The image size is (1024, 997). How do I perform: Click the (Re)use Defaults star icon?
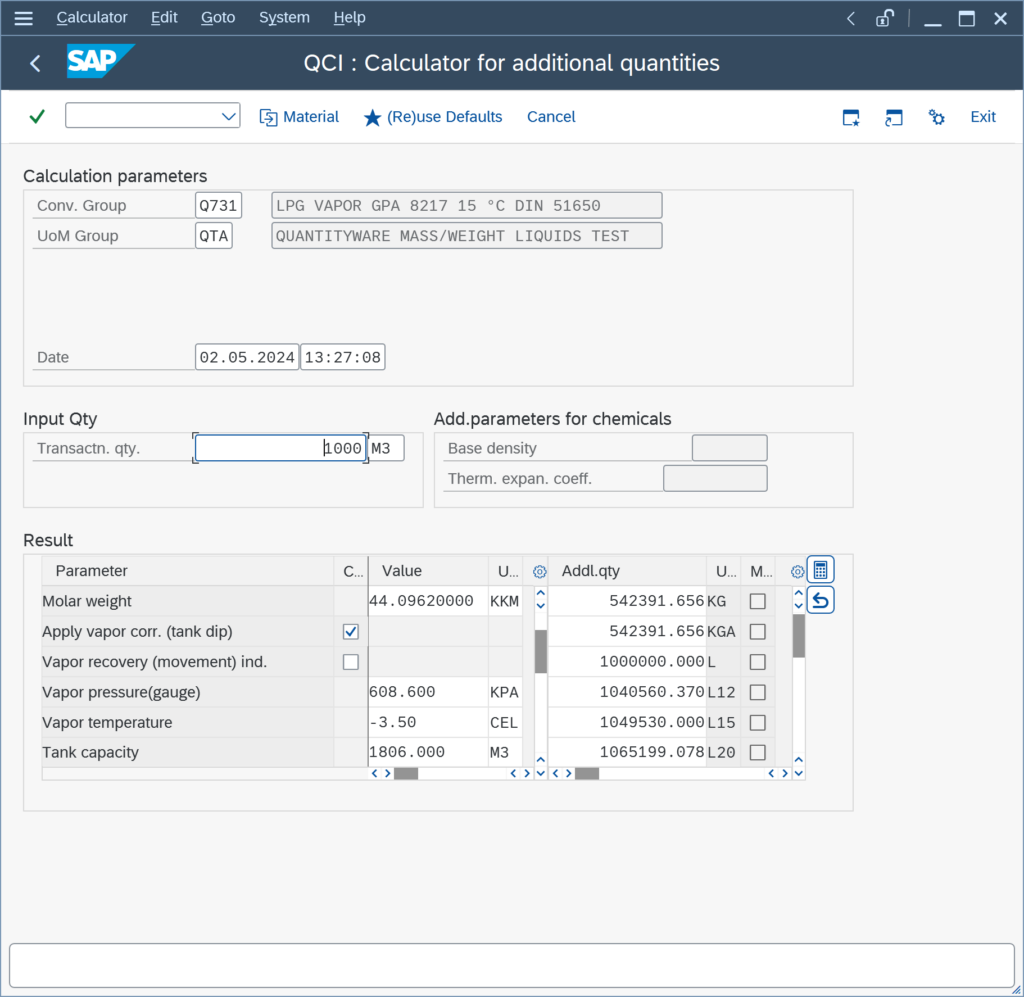pyautogui.click(x=372, y=118)
